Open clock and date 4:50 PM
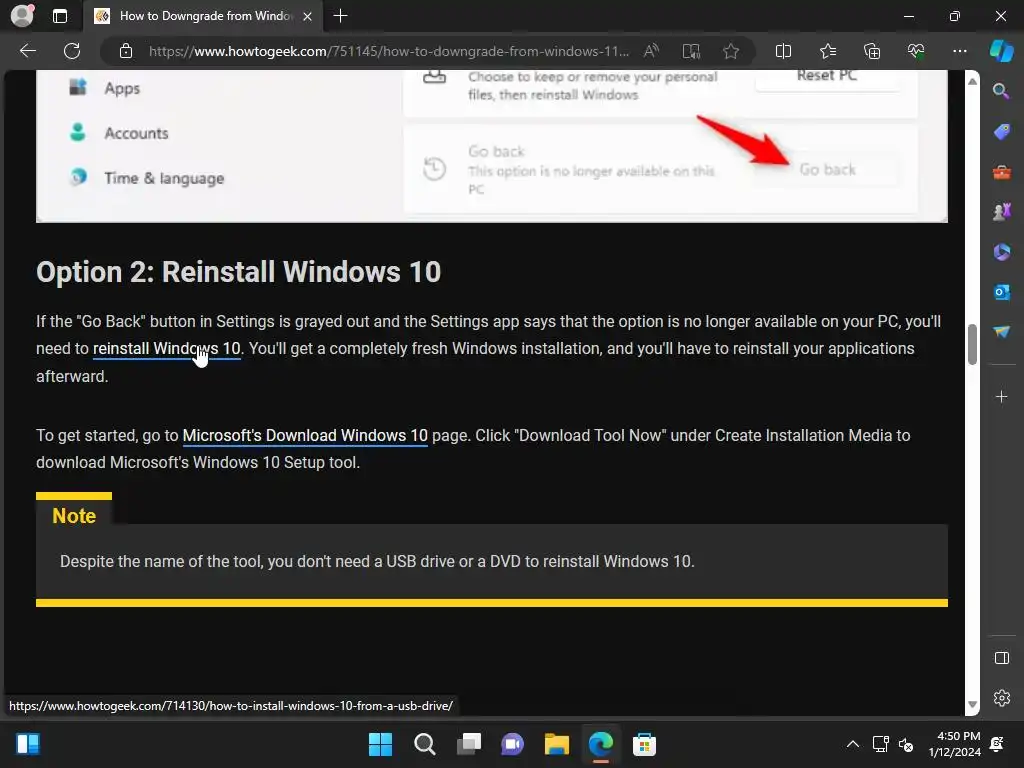Viewport: 1024px width, 768px height. tap(954, 744)
